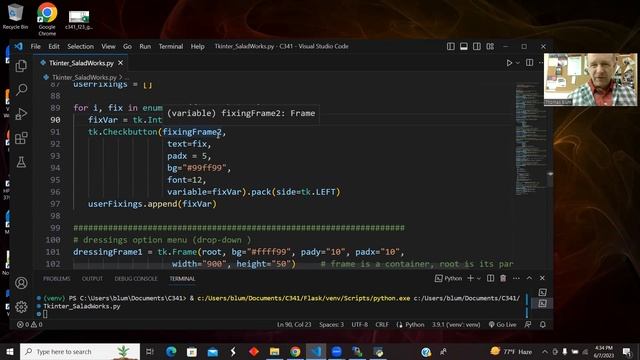Change indentation via Spaces: 3

331,324
